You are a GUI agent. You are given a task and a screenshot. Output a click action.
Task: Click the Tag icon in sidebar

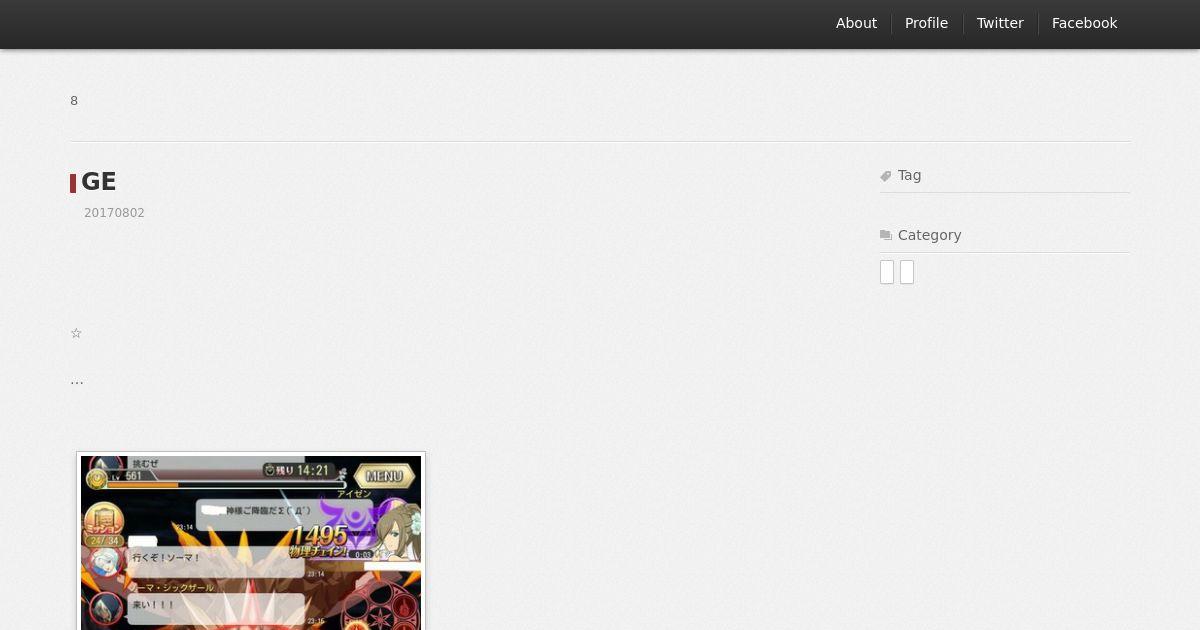[x=886, y=176]
